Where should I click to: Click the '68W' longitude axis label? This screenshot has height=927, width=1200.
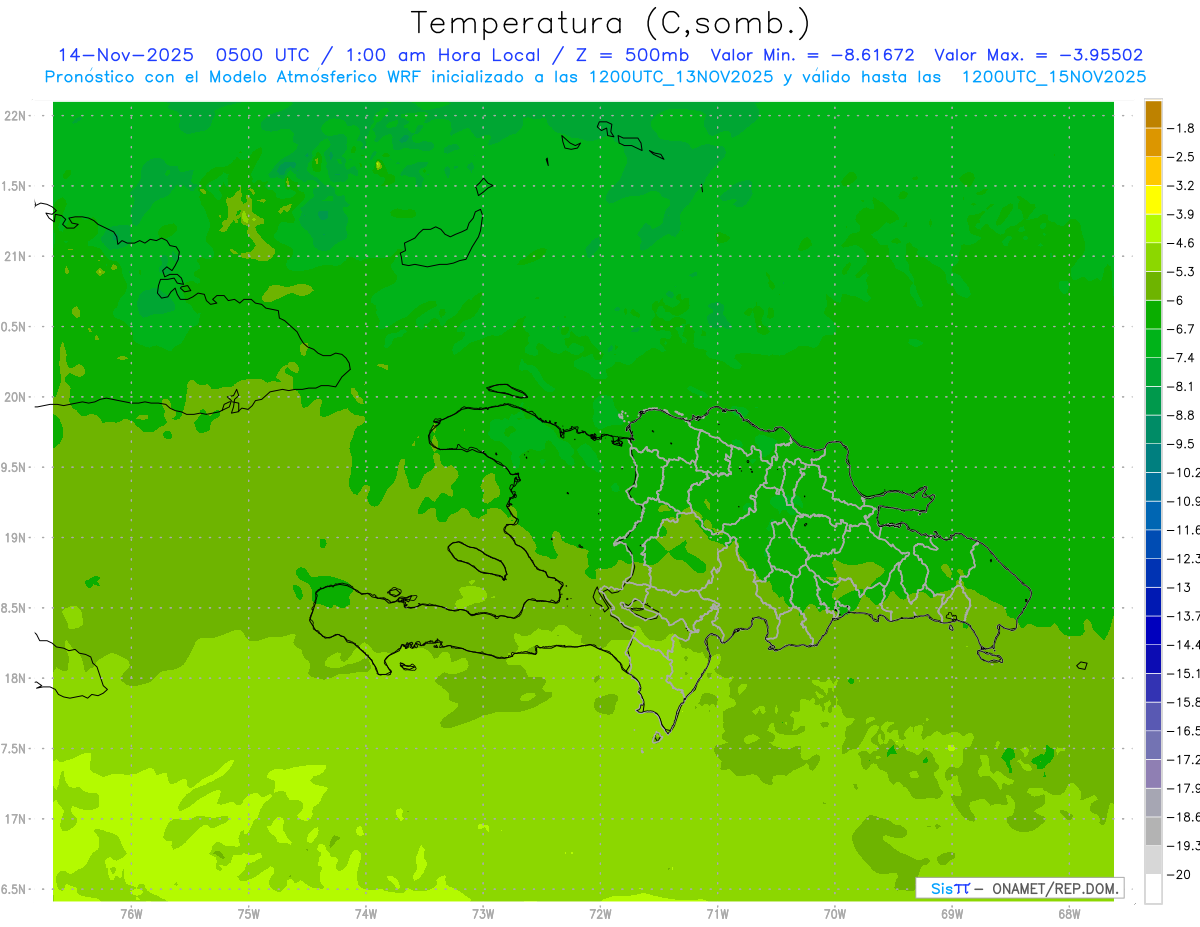pyautogui.click(x=1069, y=914)
